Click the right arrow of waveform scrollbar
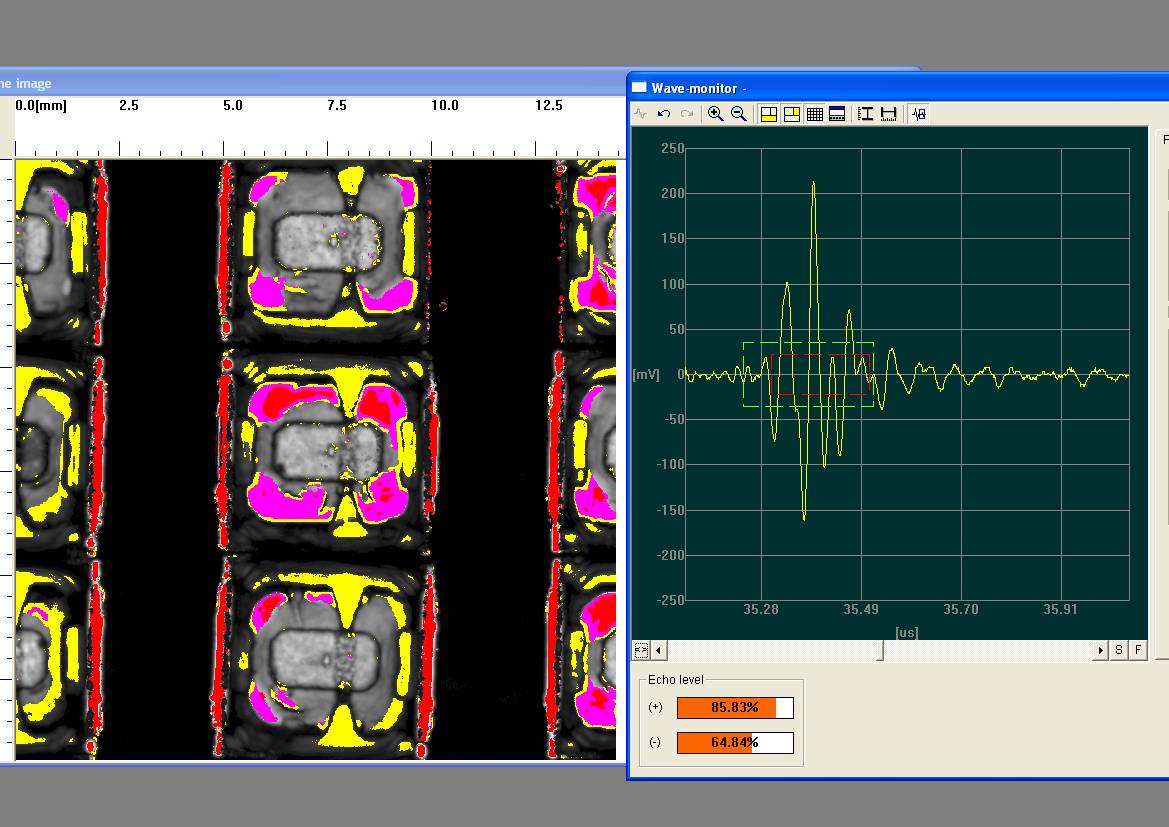Viewport: 1169px width, 827px height. [1101, 650]
